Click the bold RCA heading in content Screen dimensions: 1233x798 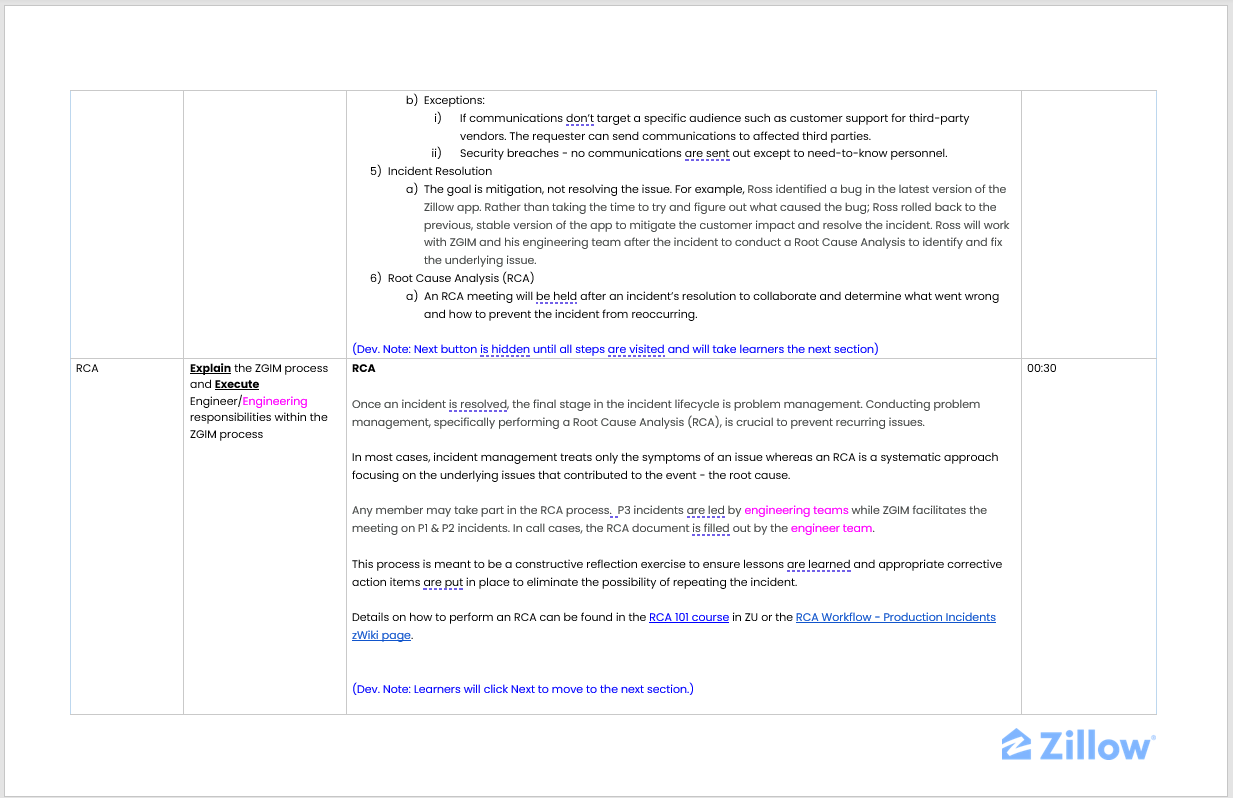[x=364, y=368]
